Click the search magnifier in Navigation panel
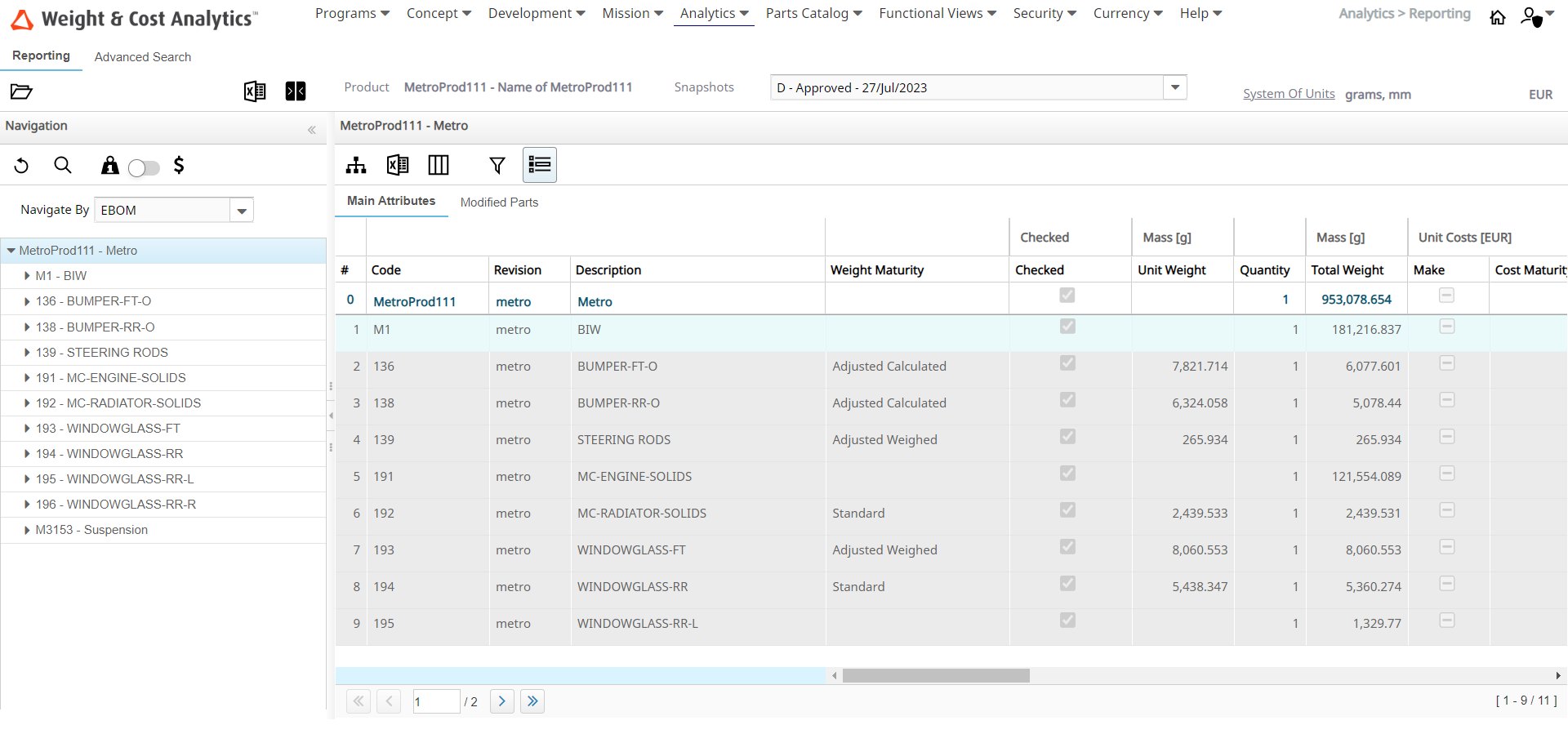This screenshot has height=734, width=1568. tap(63, 166)
